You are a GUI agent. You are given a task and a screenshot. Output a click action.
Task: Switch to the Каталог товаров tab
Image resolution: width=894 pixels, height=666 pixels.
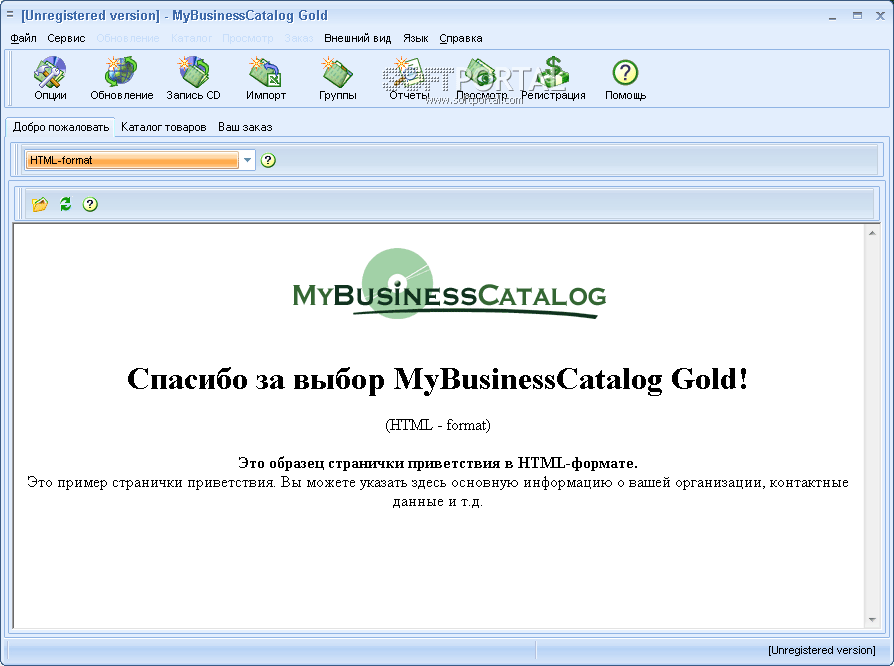164,127
